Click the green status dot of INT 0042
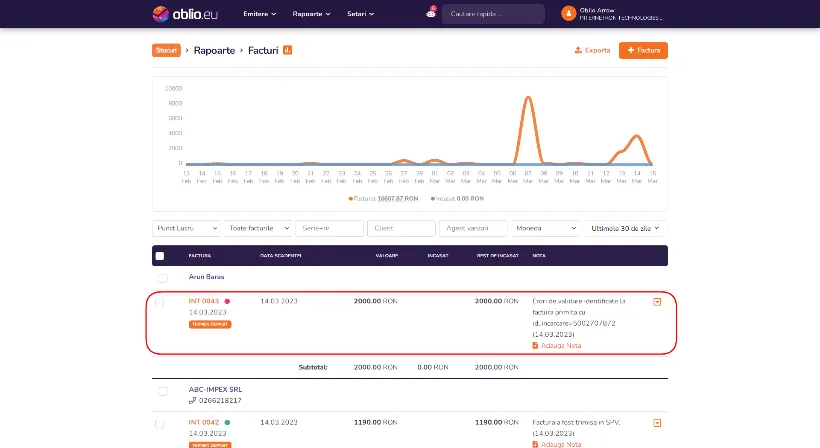Image resolution: width=820 pixels, height=448 pixels. [227, 423]
